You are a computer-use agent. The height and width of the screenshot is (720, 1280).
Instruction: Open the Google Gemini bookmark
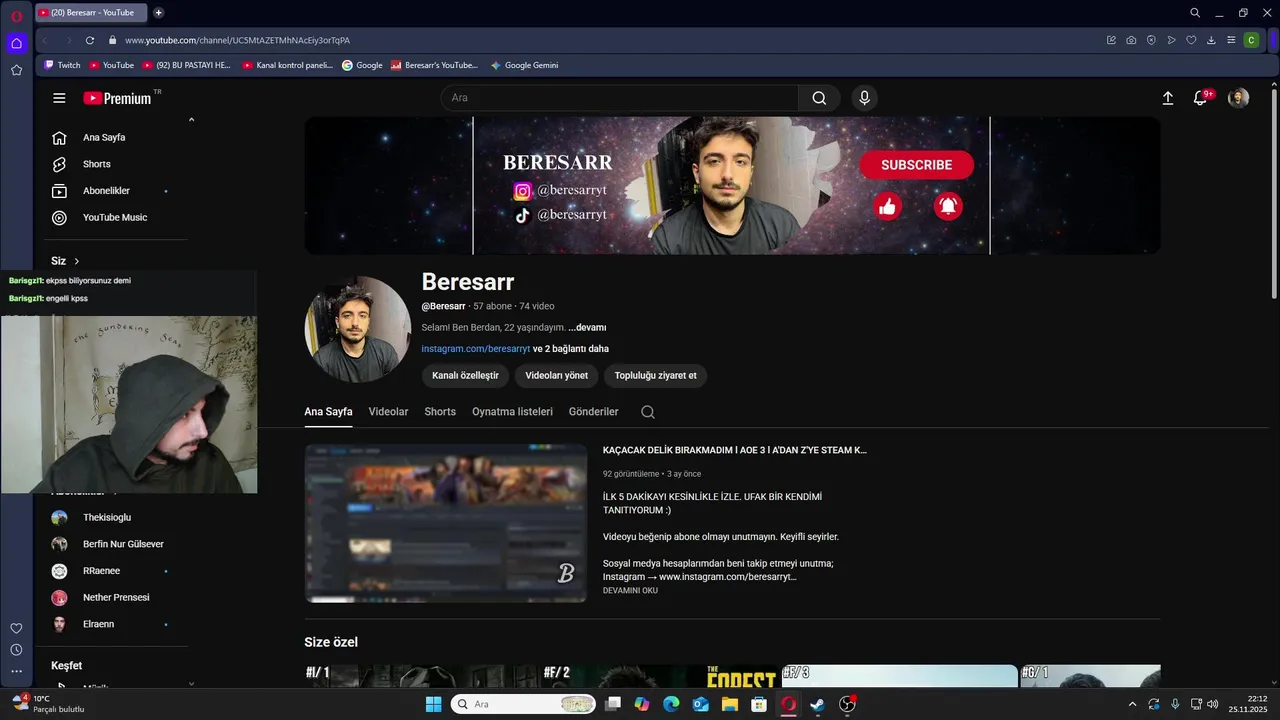[524, 65]
